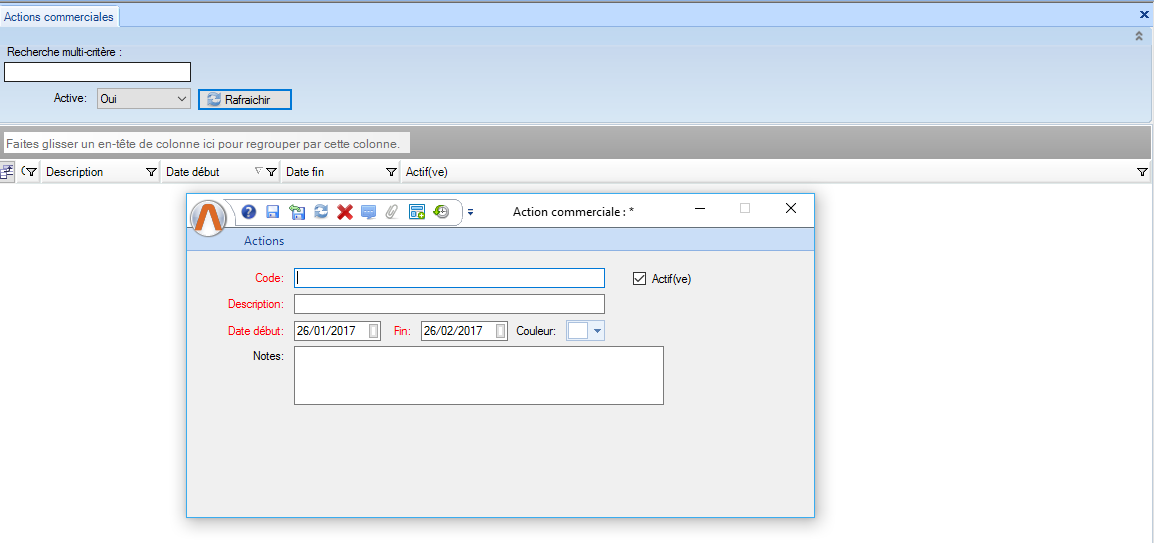Collapse the search panel with the double chevron
Screen dimensions: 1154x543
[x=1138, y=36]
